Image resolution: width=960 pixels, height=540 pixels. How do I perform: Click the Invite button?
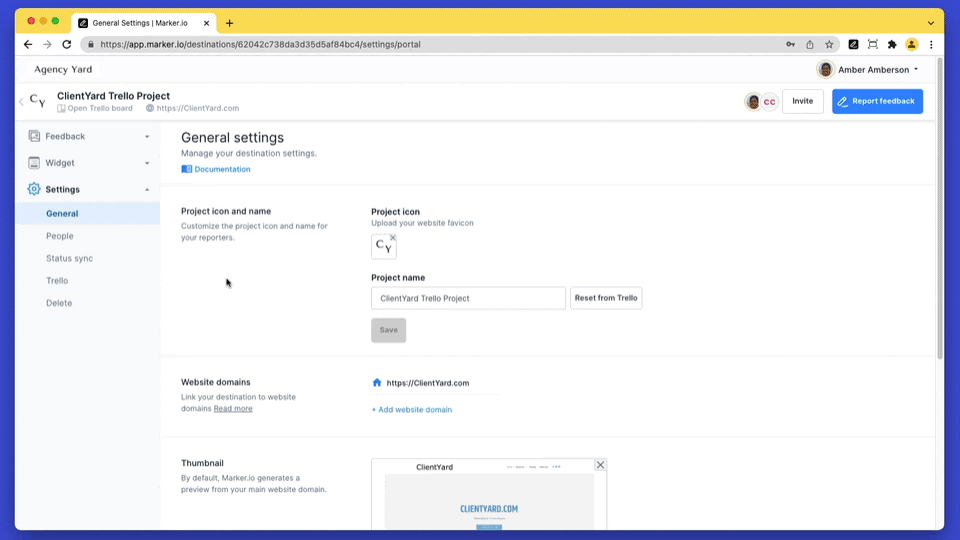coord(803,101)
